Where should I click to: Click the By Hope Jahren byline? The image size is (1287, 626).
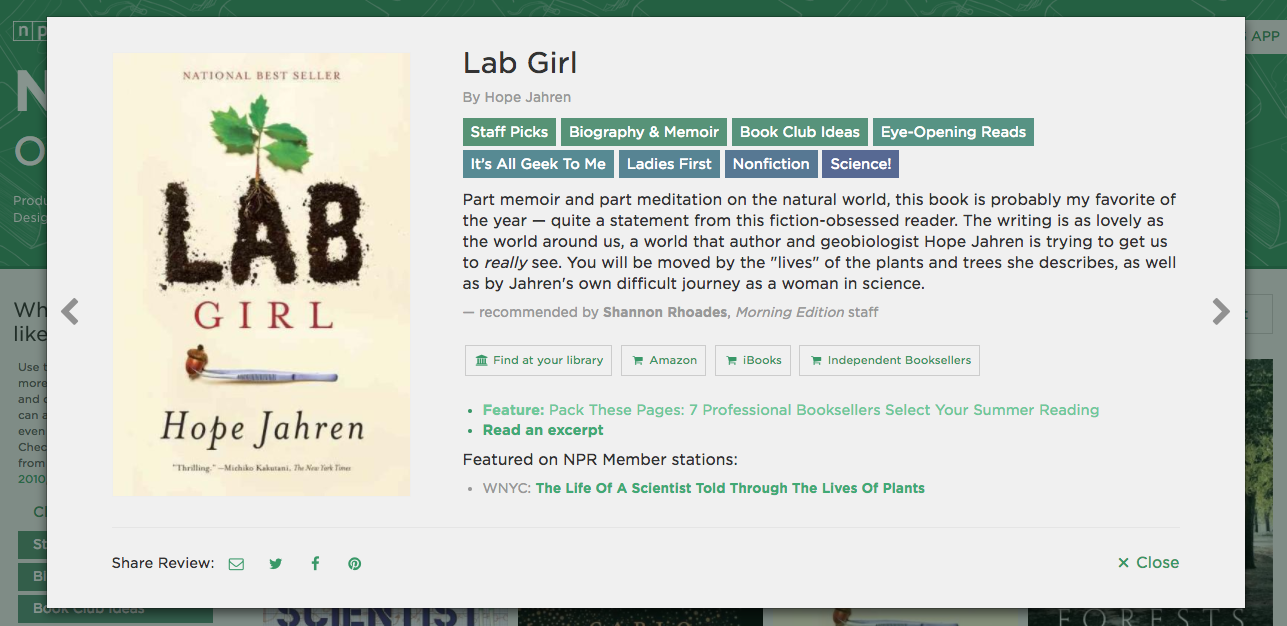coord(517,97)
